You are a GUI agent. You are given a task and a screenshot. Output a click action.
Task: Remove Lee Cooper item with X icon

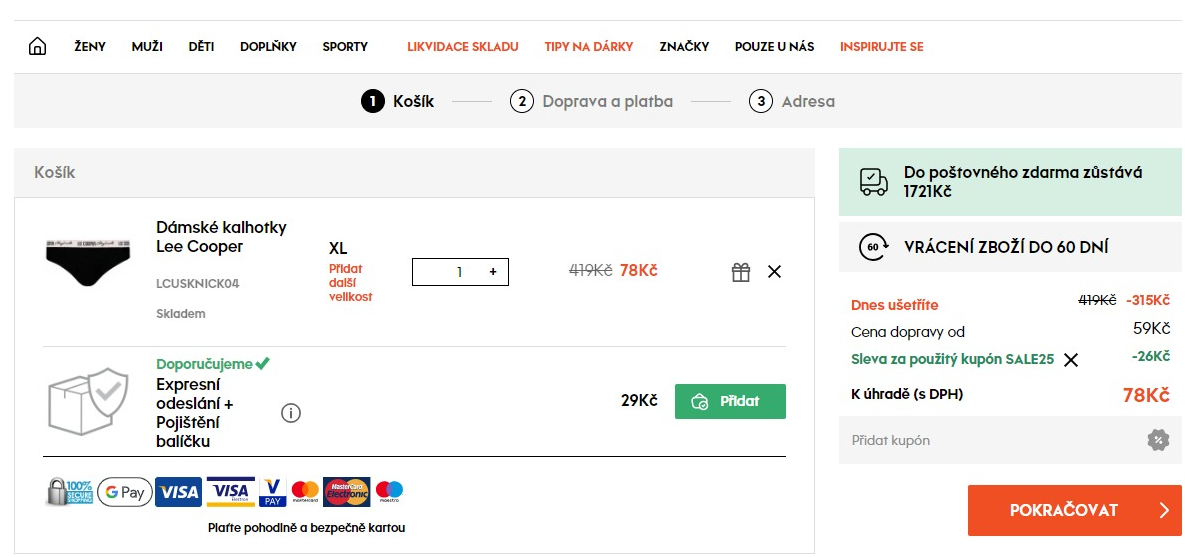tap(774, 271)
